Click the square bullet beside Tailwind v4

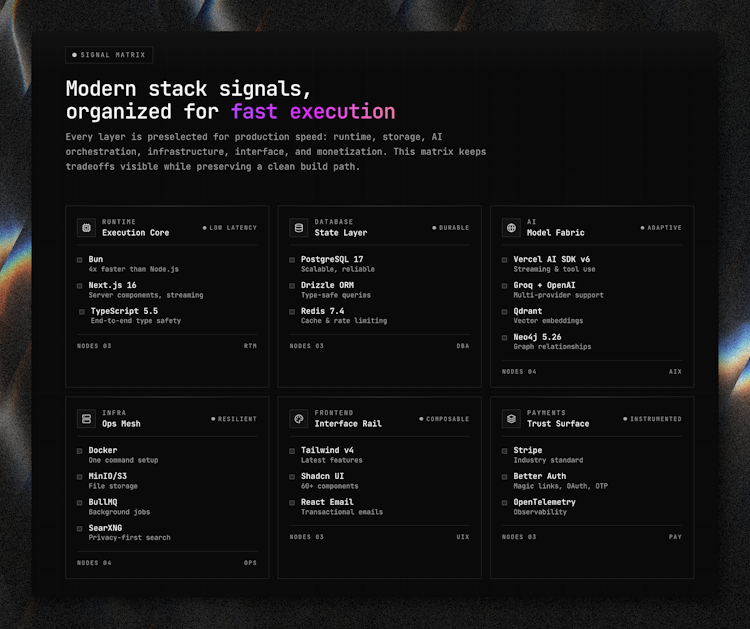[x=292, y=451]
